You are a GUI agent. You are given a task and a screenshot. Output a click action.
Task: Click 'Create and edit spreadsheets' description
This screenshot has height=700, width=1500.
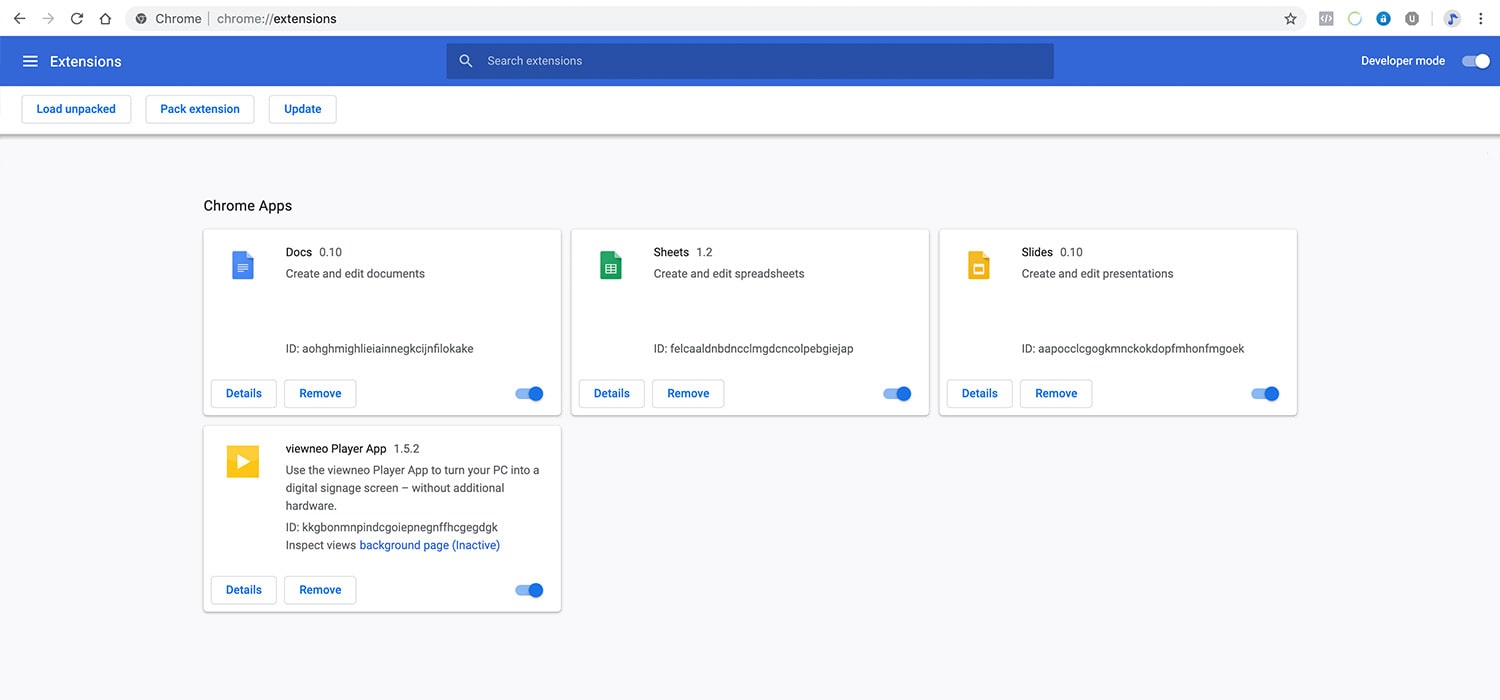click(729, 273)
